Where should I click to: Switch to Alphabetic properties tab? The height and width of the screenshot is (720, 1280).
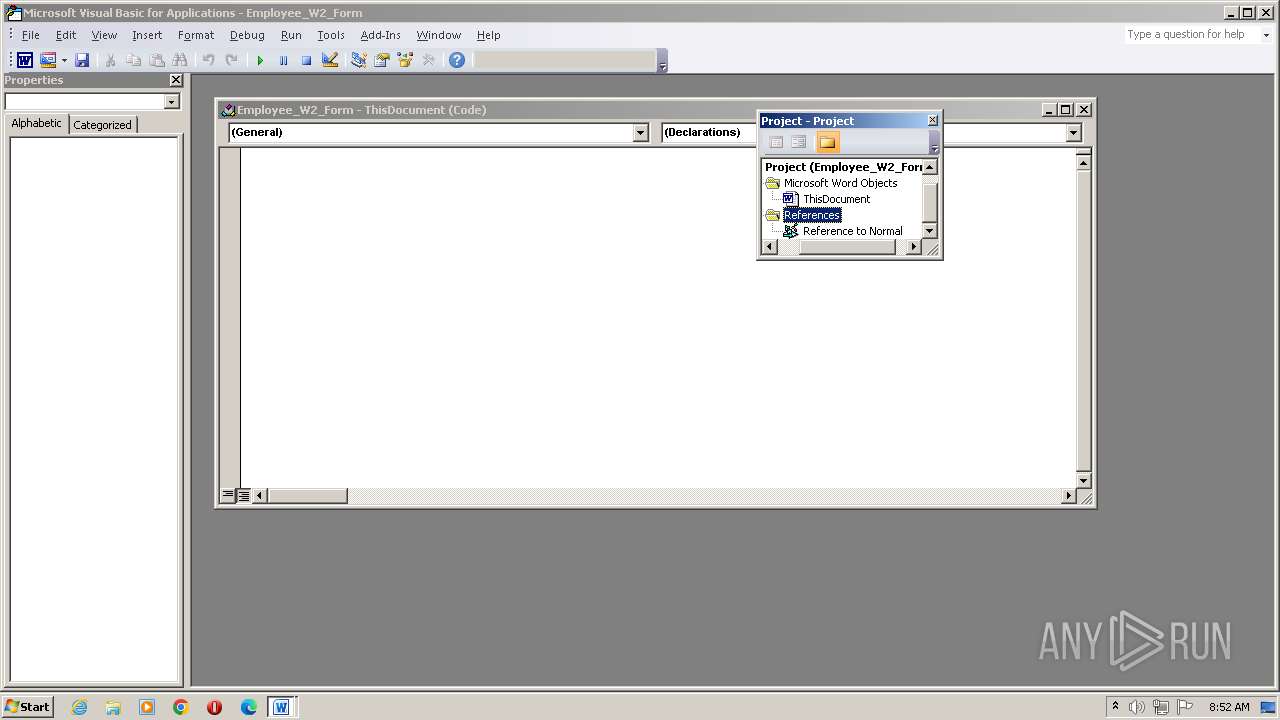tap(37, 124)
